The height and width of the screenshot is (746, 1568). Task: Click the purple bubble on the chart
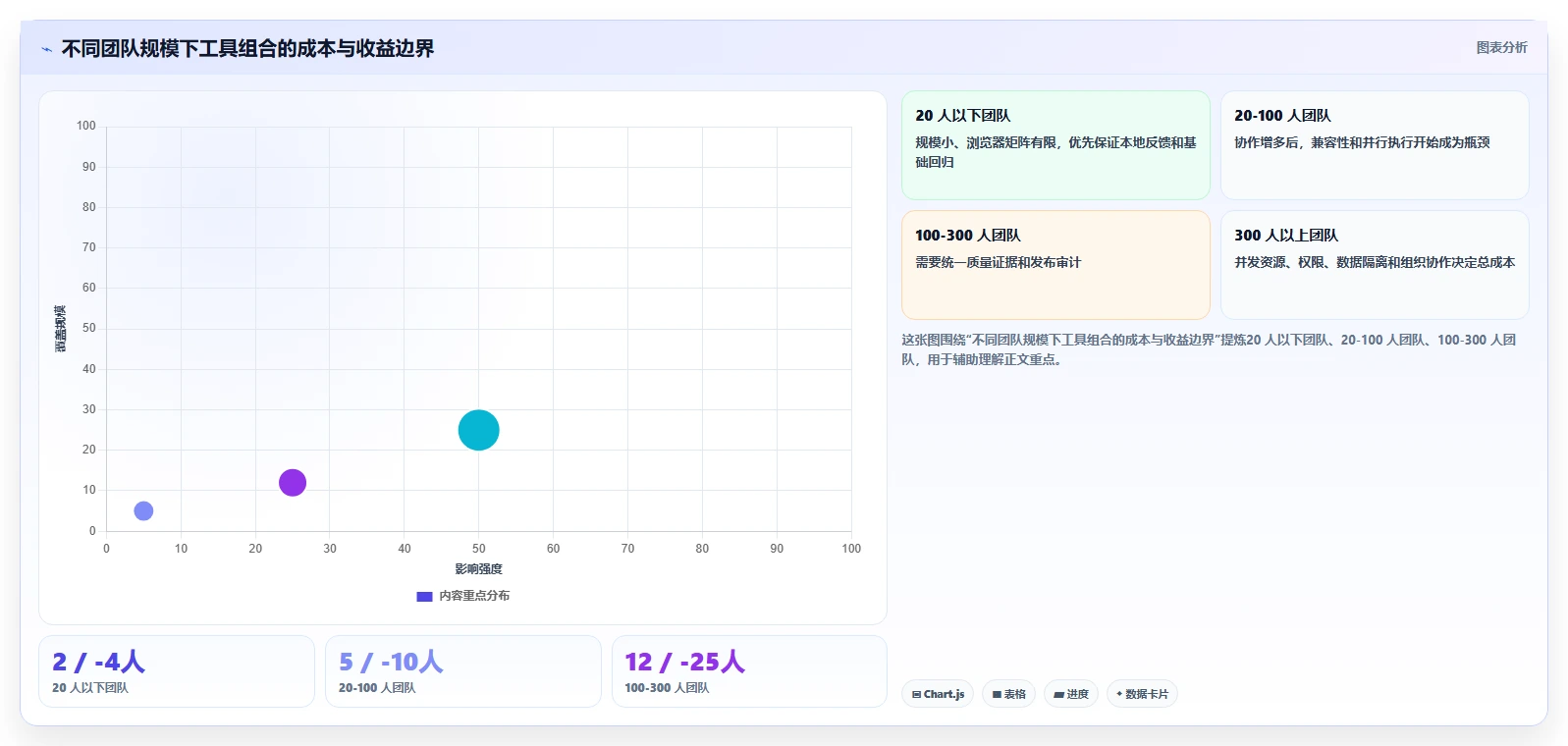293,482
